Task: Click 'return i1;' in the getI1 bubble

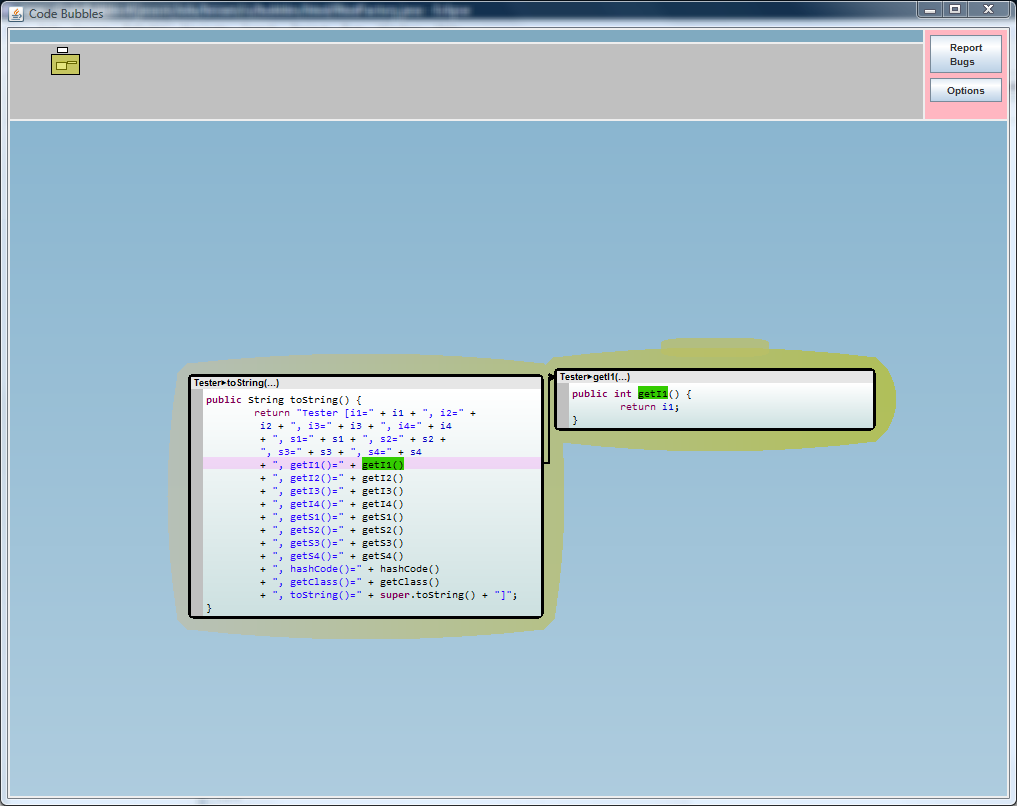Action: (649, 407)
